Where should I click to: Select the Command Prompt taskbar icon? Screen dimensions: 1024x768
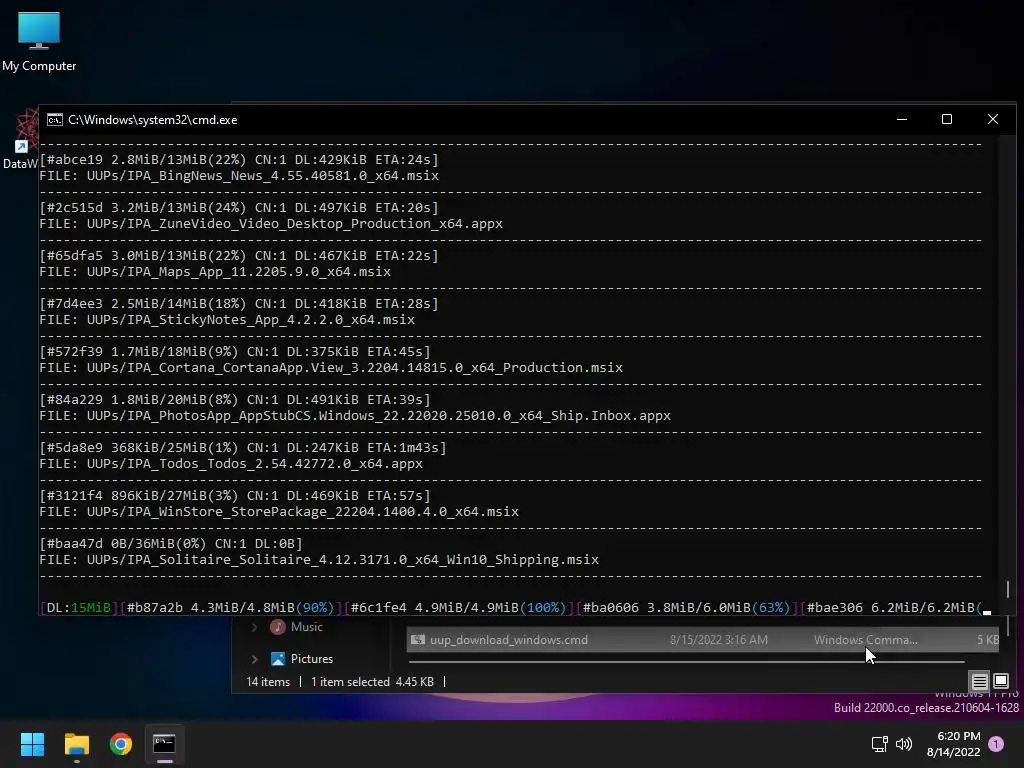[x=164, y=744]
